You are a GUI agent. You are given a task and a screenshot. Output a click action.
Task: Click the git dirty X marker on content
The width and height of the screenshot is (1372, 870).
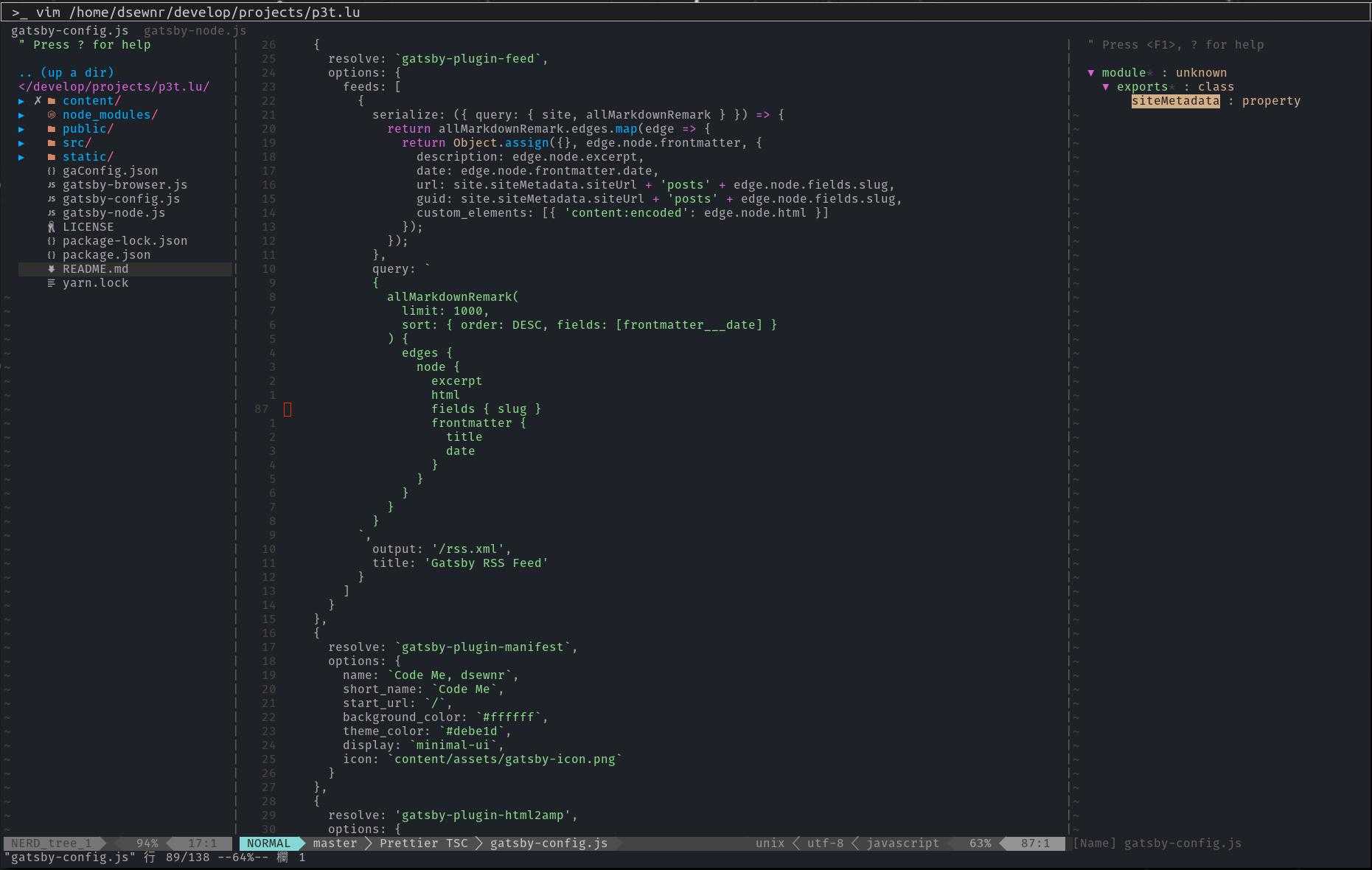click(x=38, y=101)
